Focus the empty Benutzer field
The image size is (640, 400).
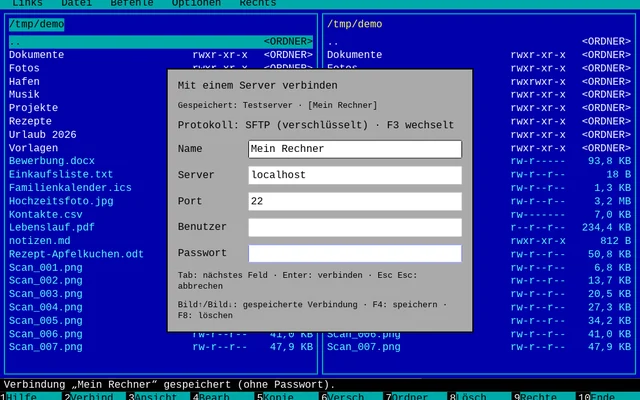pyautogui.click(x=355, y=227)
